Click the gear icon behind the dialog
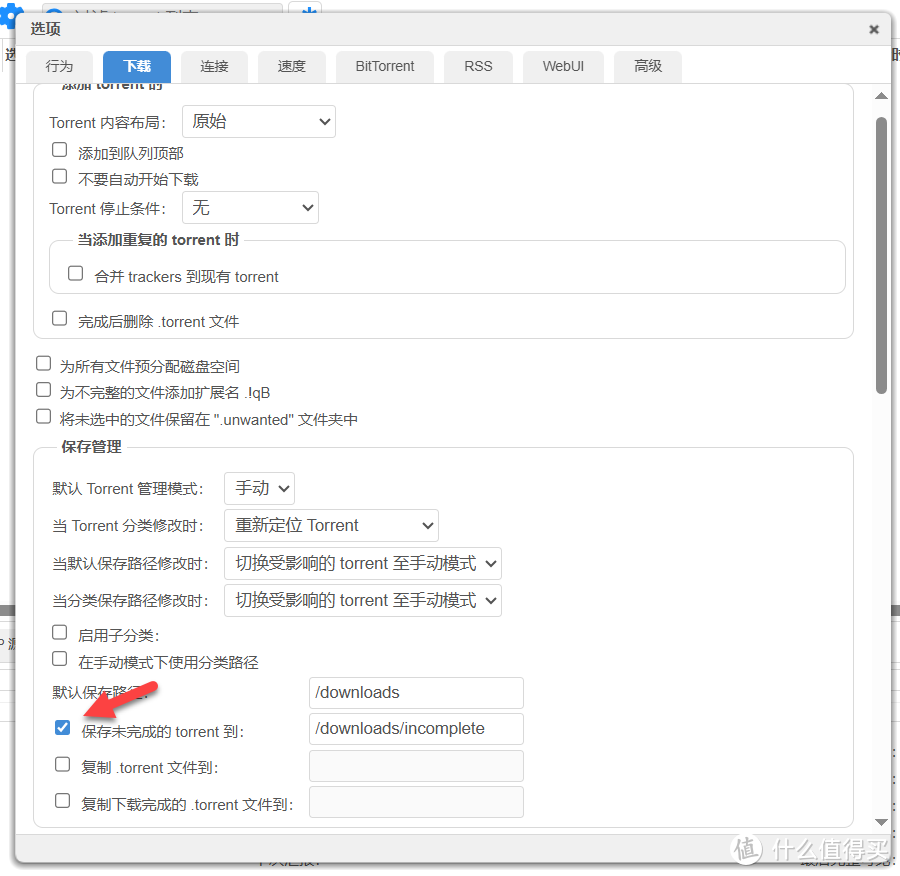 point(8,16)
